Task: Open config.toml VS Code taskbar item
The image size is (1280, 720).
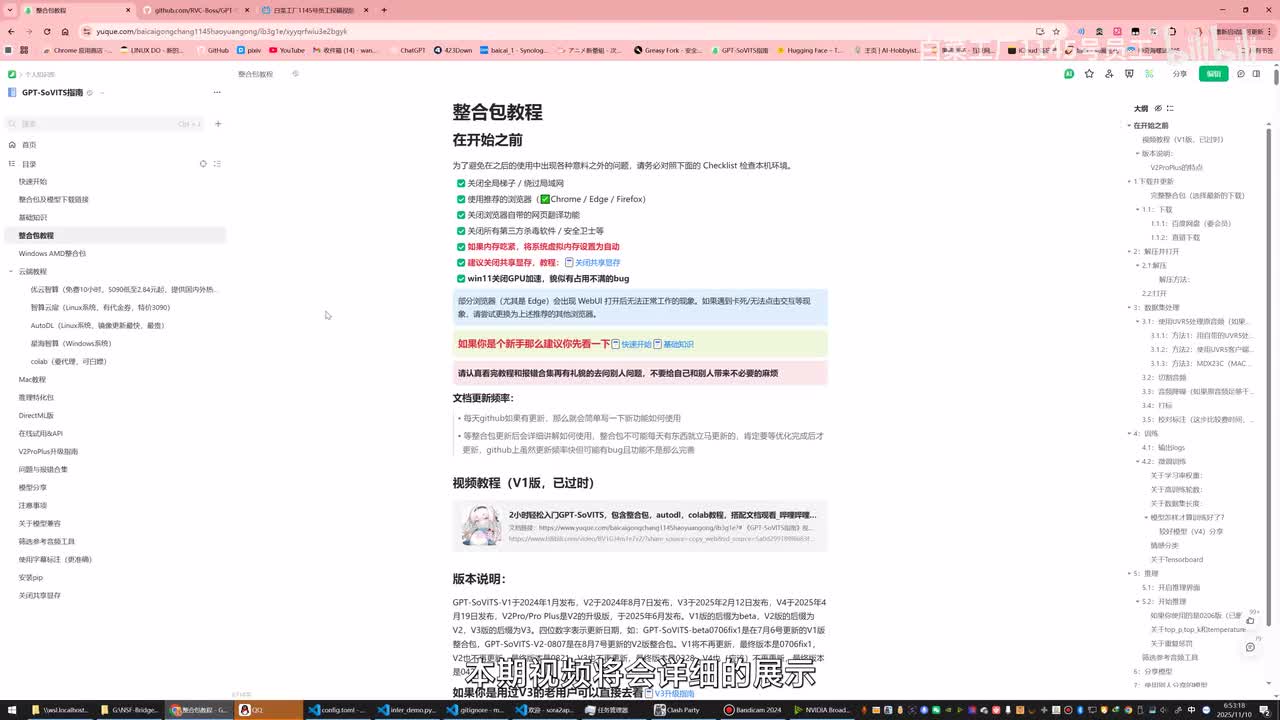Action: point(336,710)
